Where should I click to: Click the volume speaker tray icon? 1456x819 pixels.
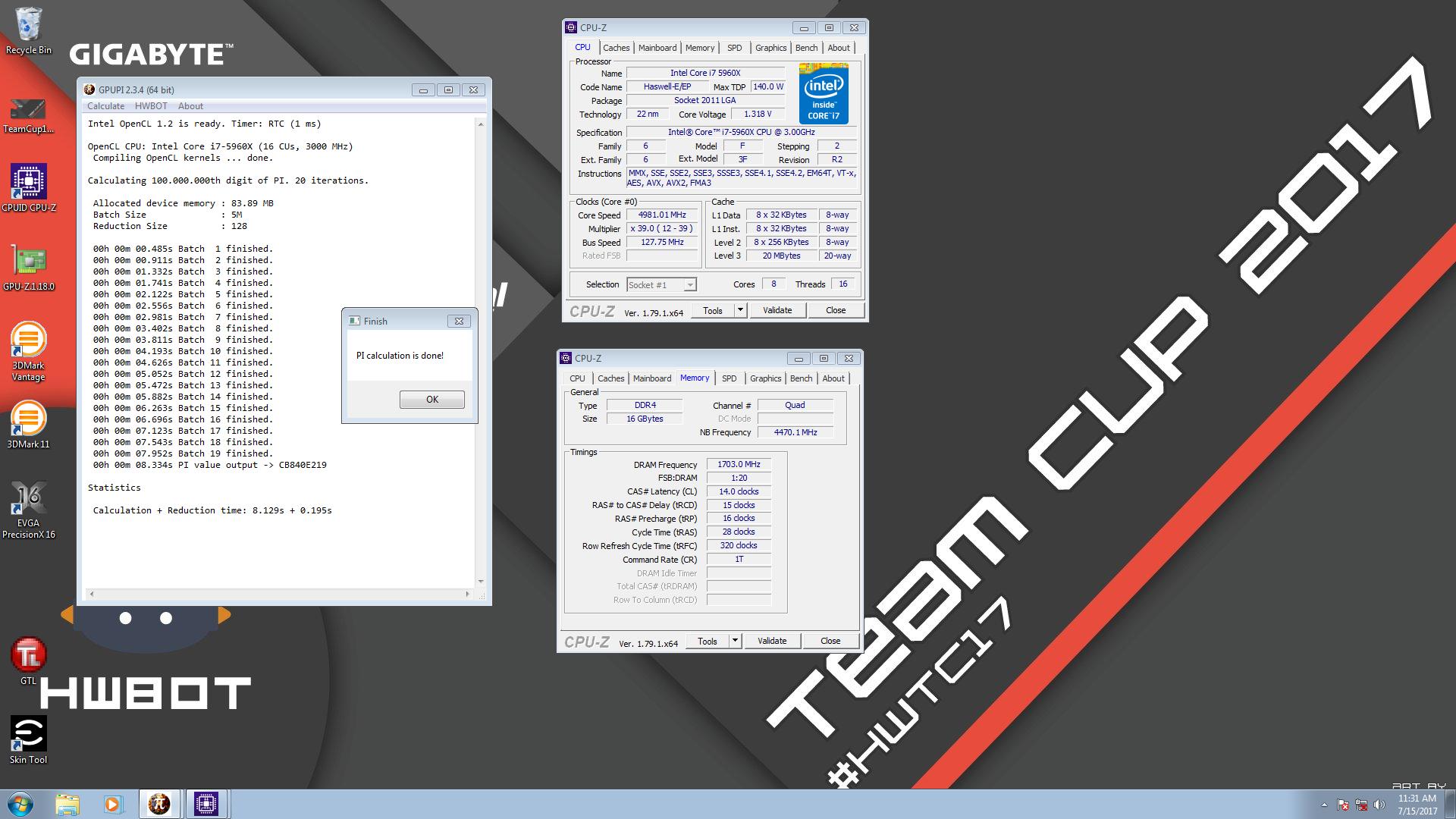(x=1379, y=805)
